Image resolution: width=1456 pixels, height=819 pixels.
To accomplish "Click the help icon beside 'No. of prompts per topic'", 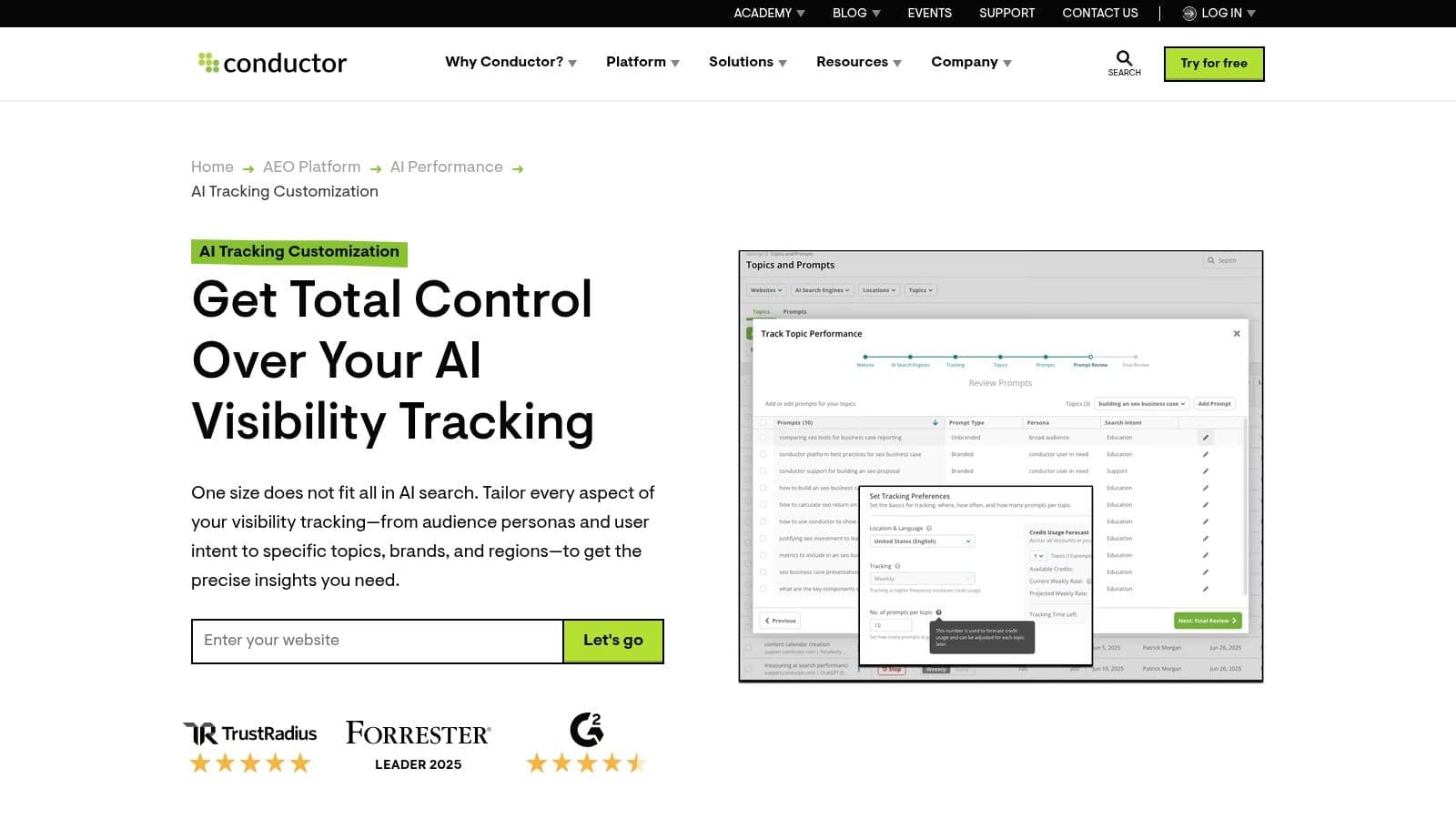I will 939,612.
